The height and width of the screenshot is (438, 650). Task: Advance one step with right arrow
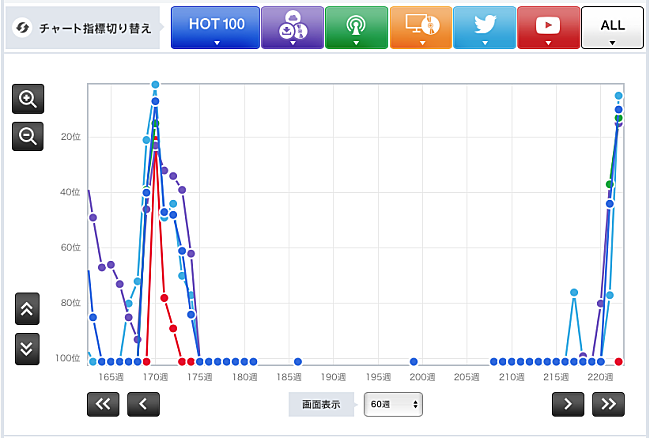pos(568,403)
